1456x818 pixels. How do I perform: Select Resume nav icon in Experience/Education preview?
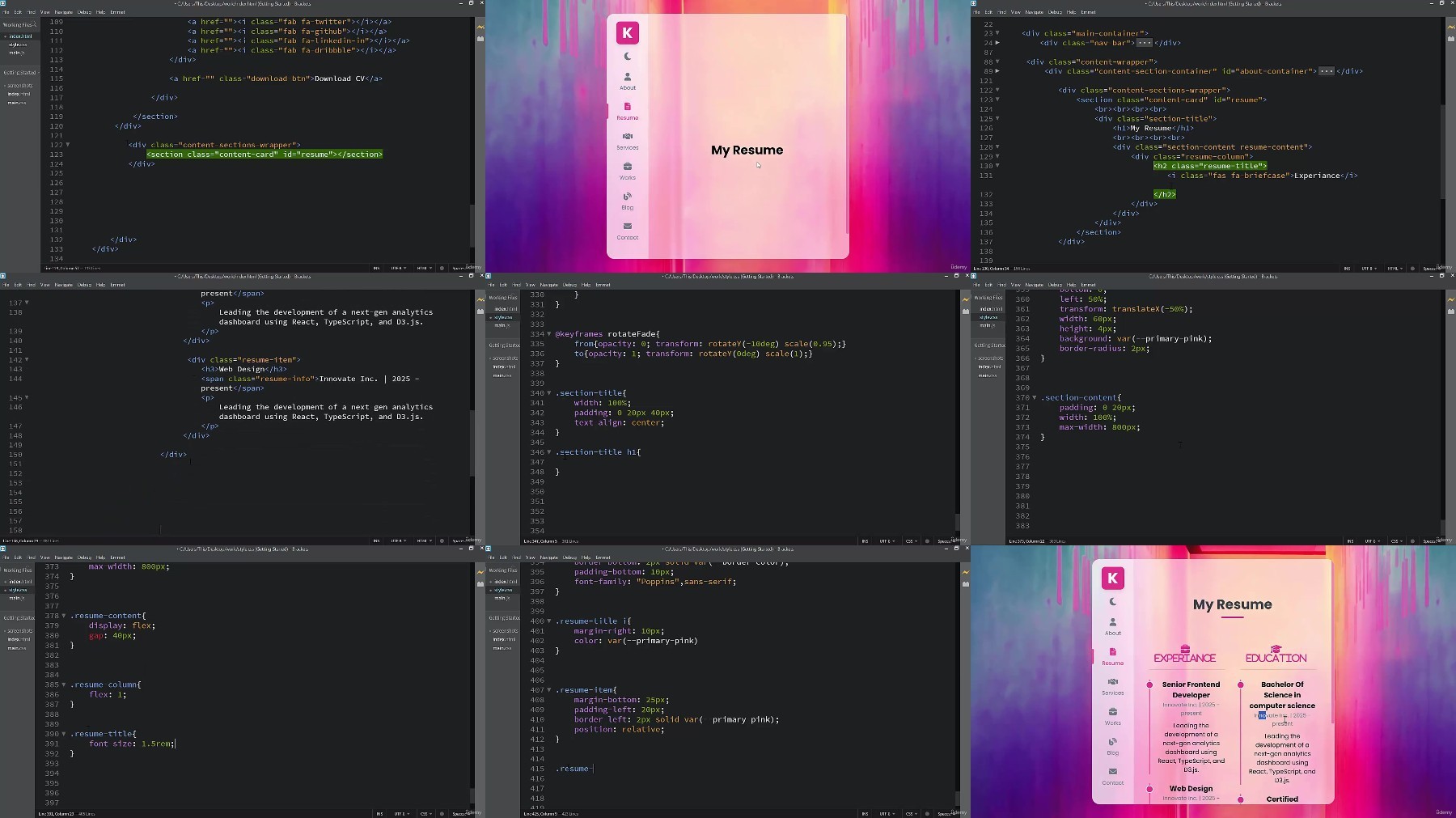(x=1113, y=652)
